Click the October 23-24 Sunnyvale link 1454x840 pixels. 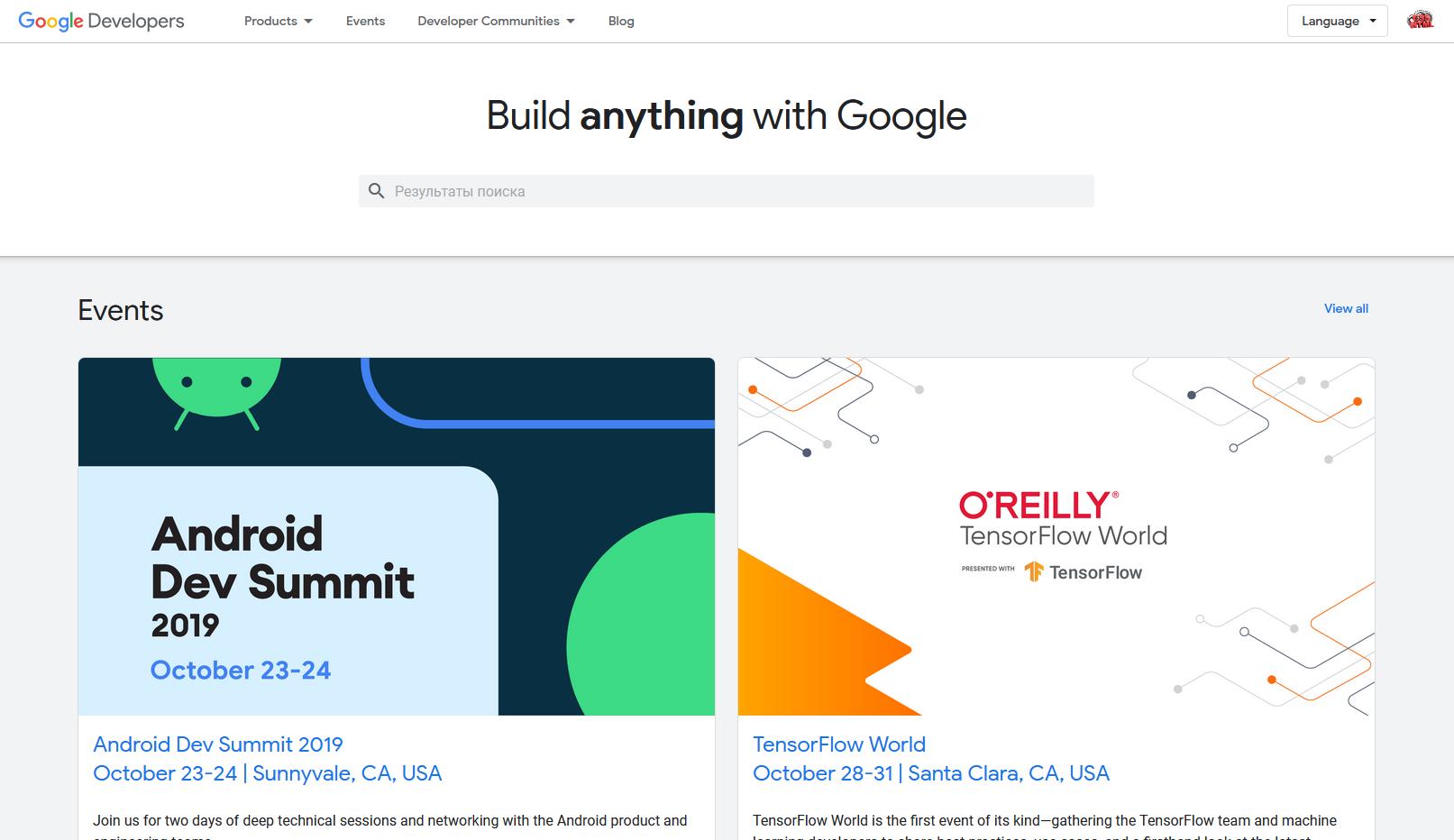(x=268, y=773)
